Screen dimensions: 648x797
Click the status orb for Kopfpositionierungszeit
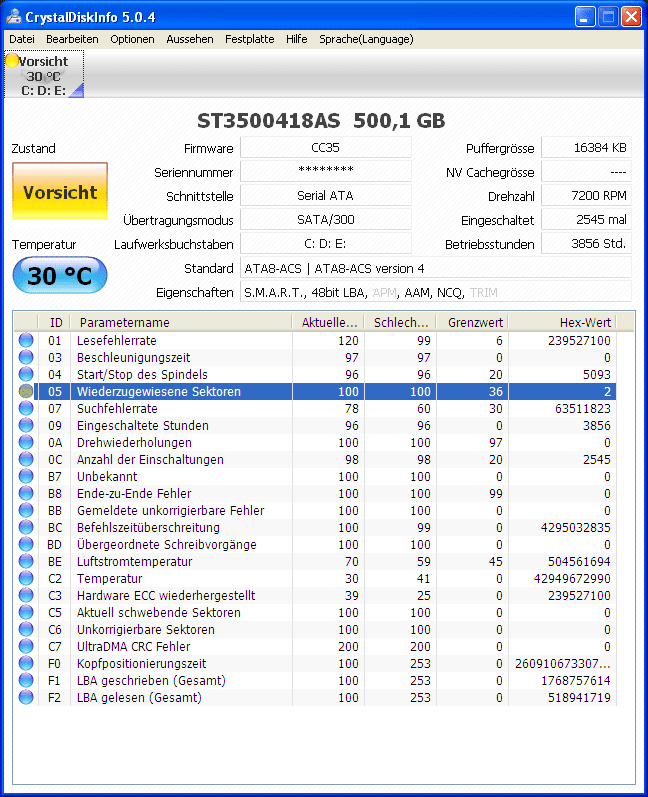point(26,663)
